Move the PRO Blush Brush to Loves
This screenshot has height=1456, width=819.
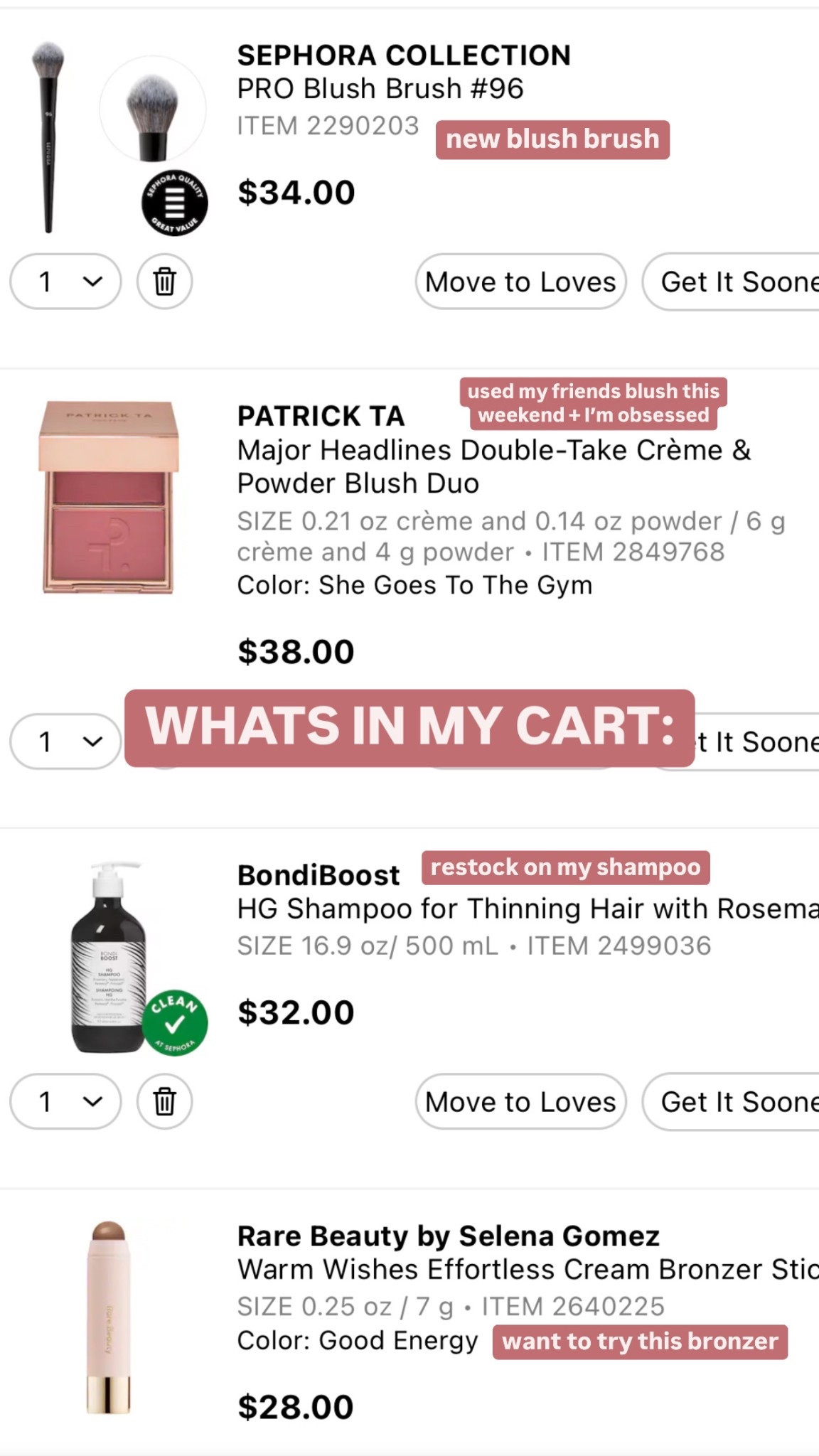tap(520, 282)
